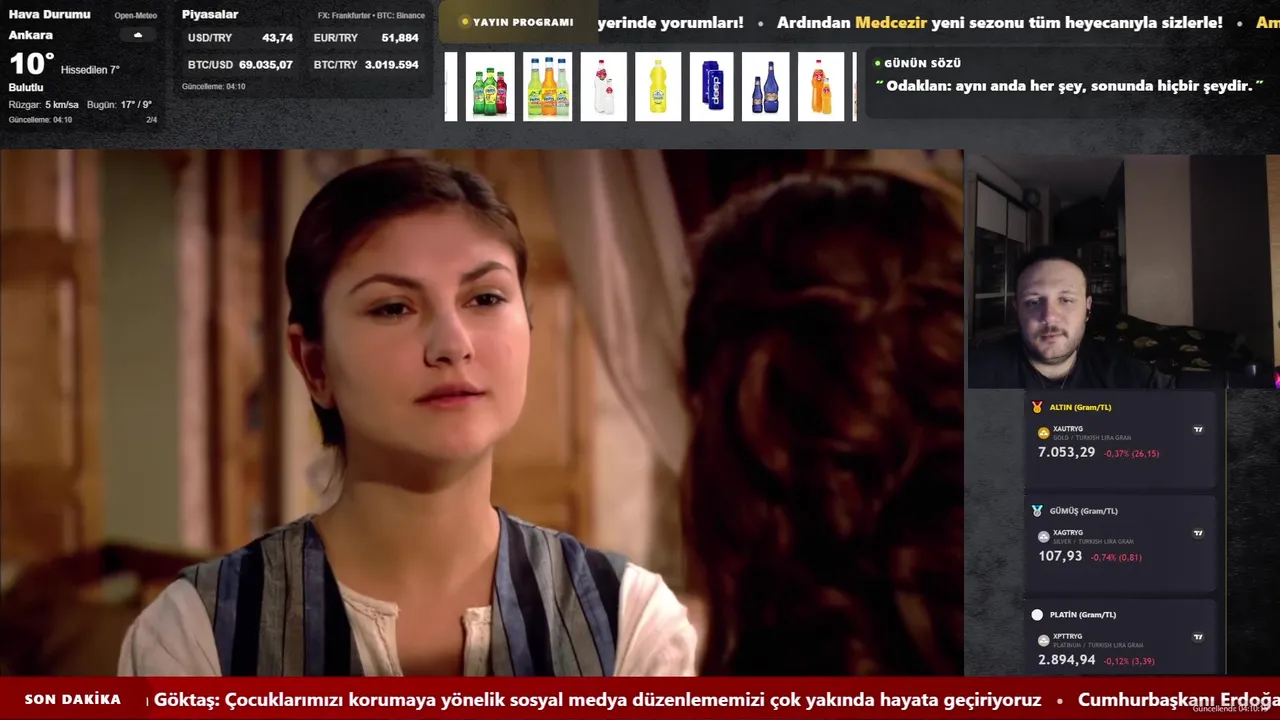Click the 'Hissedilen 7°' feels-like text

[x=90, y=70]
